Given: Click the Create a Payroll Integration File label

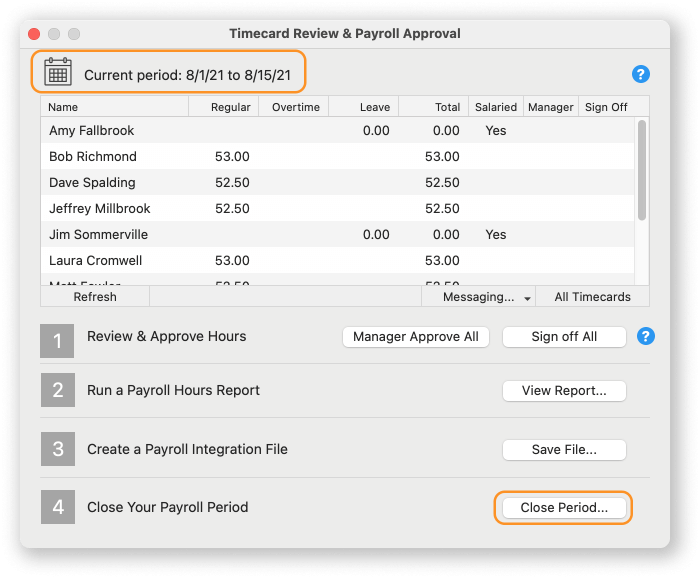Looking at the screenshot, I should tap(187, 449).
